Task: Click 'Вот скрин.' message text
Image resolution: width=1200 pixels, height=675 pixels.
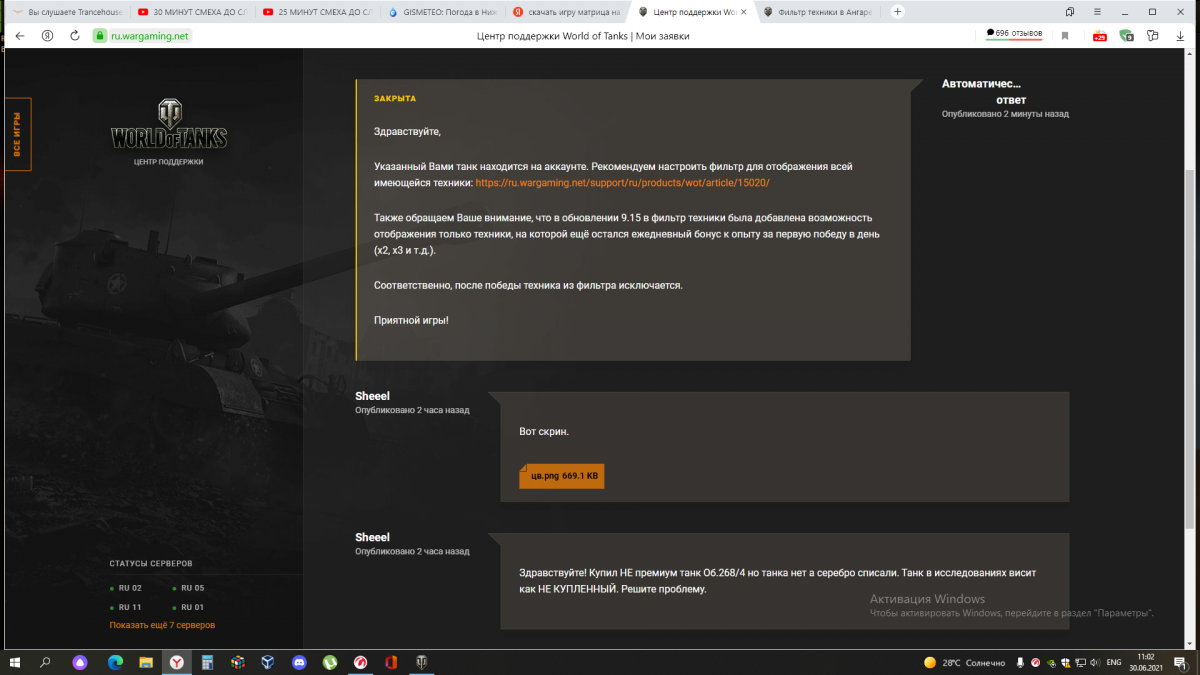Action: tap(544, 431)
